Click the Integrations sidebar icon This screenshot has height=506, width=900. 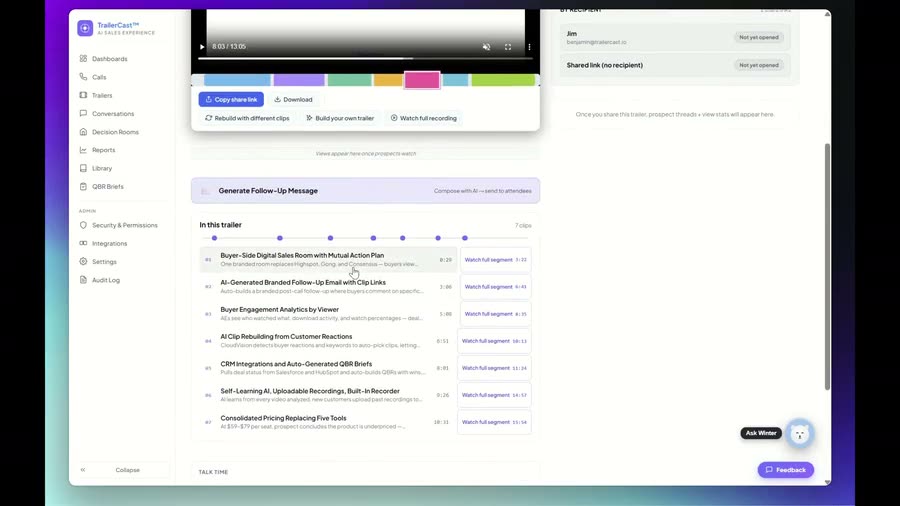[83, 243]
